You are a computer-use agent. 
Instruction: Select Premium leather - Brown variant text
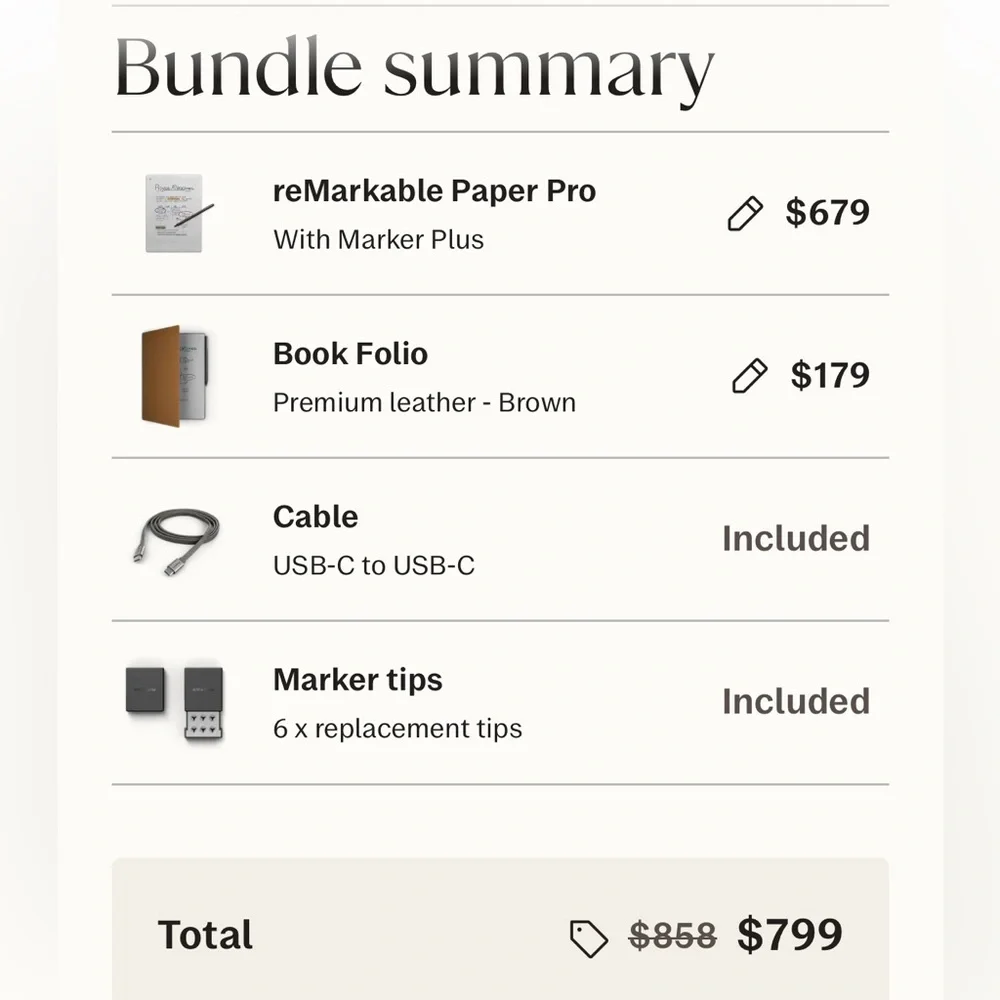point(424,402)
